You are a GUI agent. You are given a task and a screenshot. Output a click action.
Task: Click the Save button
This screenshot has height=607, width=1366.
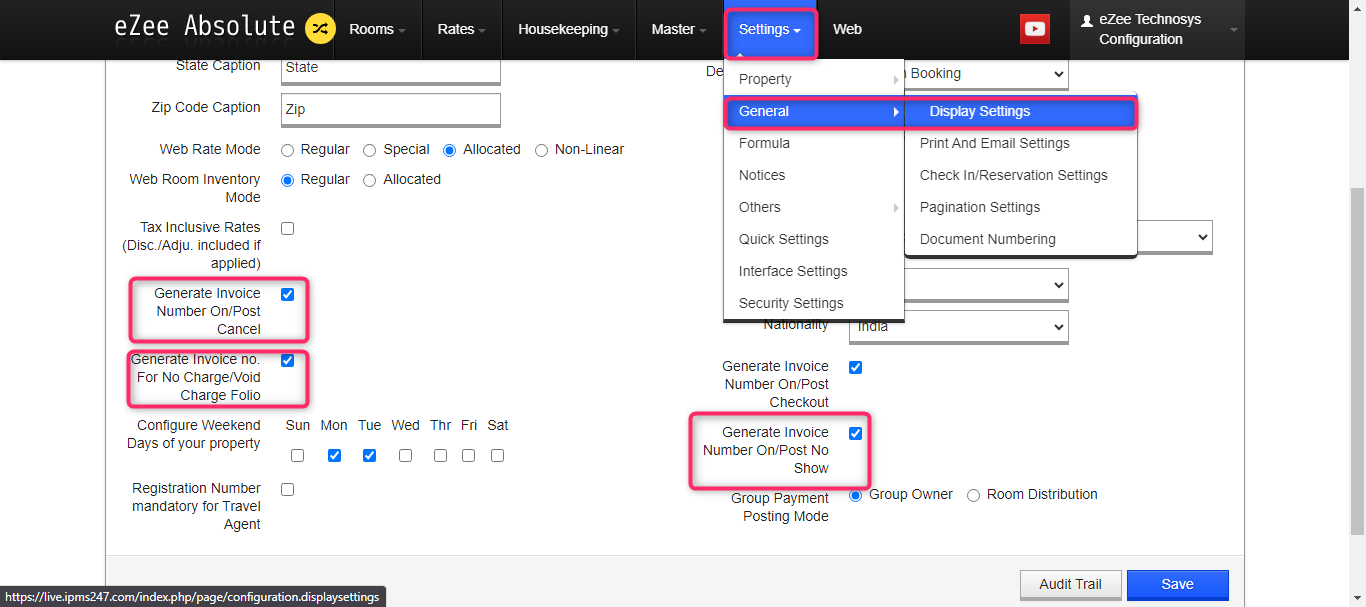(x=1177, y=585)
